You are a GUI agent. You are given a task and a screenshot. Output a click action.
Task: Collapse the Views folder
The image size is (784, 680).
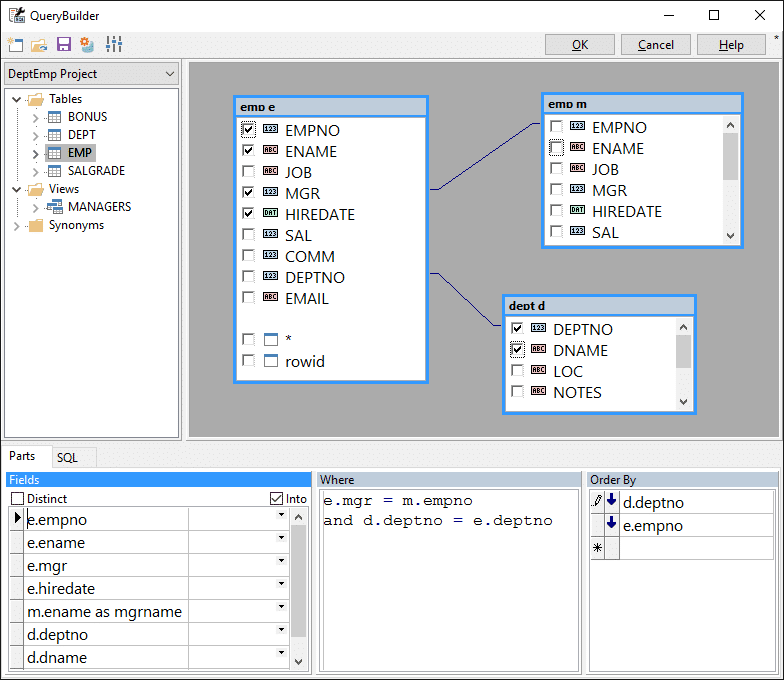click(x=16, y=189)
